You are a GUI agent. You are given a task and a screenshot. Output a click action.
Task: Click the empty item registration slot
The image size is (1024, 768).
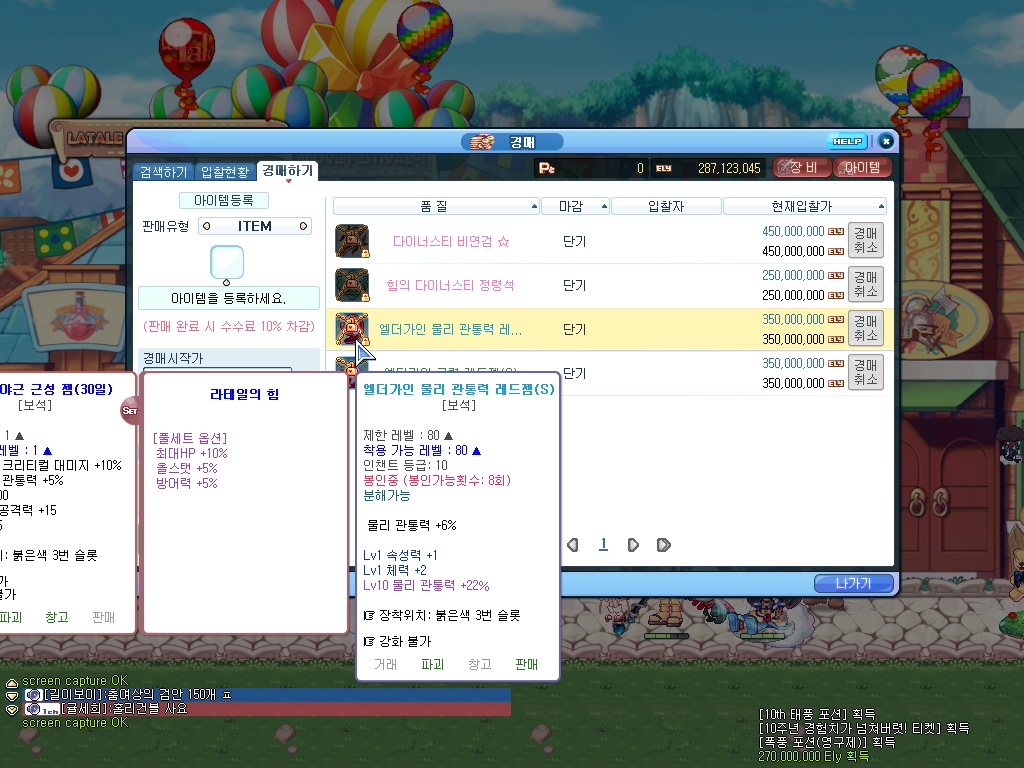point(228,262)
